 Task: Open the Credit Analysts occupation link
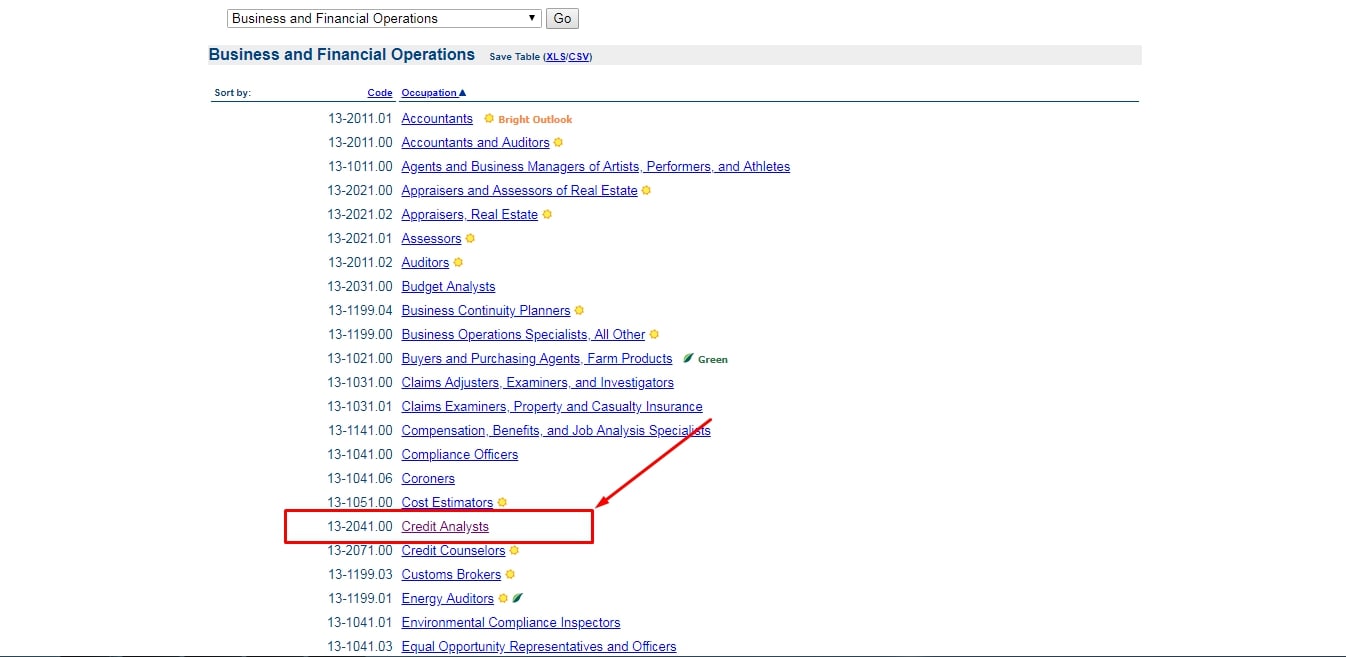(445, 527)
